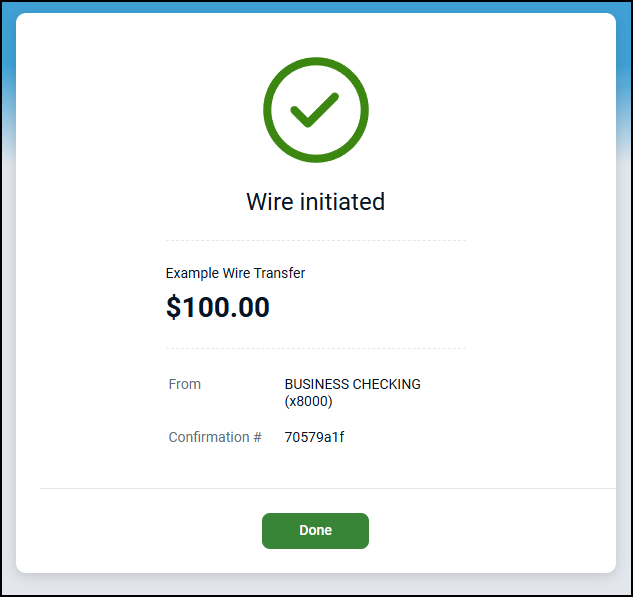Select confirmation number 70579a1f

pyautogui.click(x=314, y=437)
